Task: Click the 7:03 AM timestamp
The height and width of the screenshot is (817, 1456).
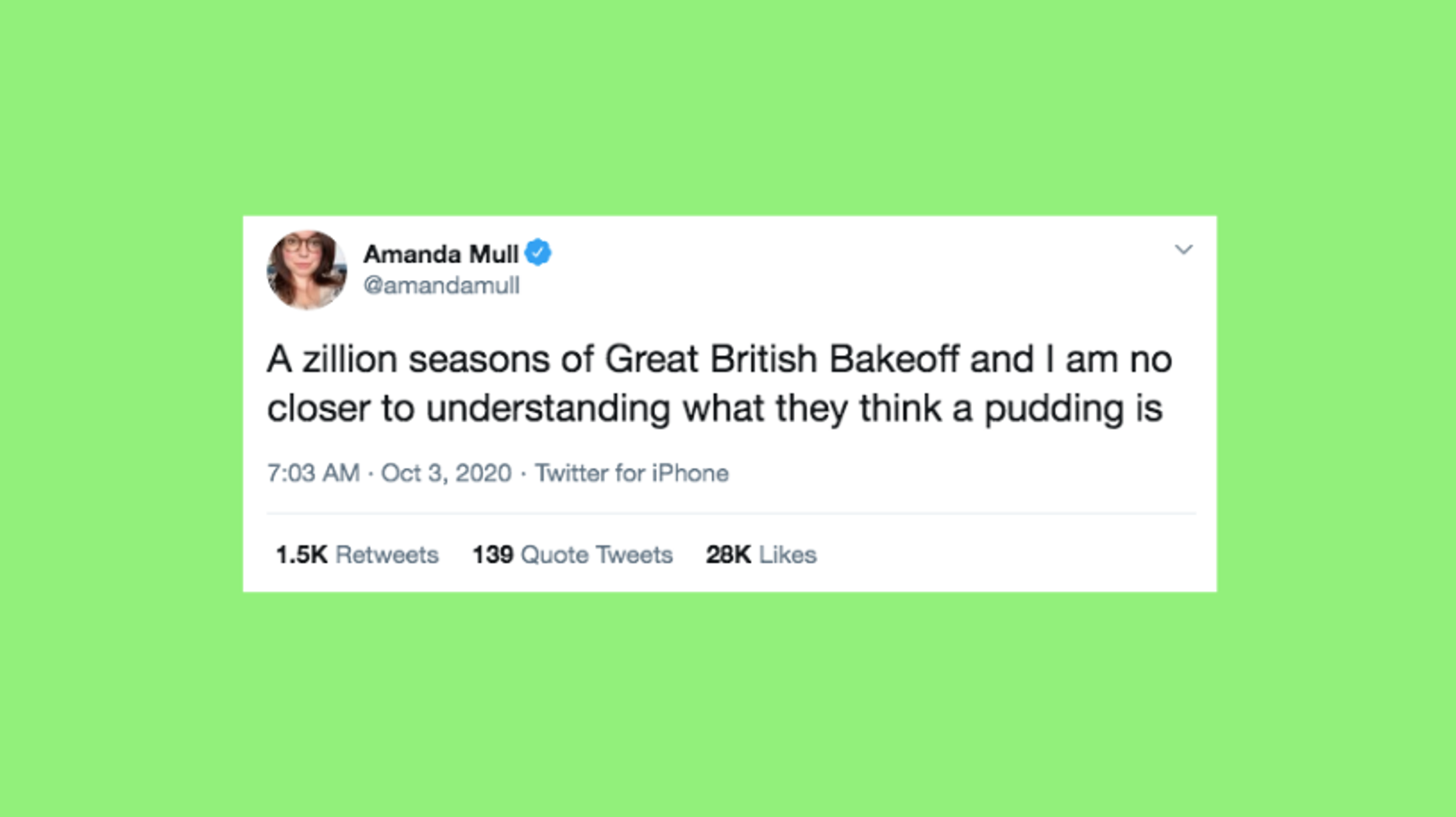Action: [313, 473]
